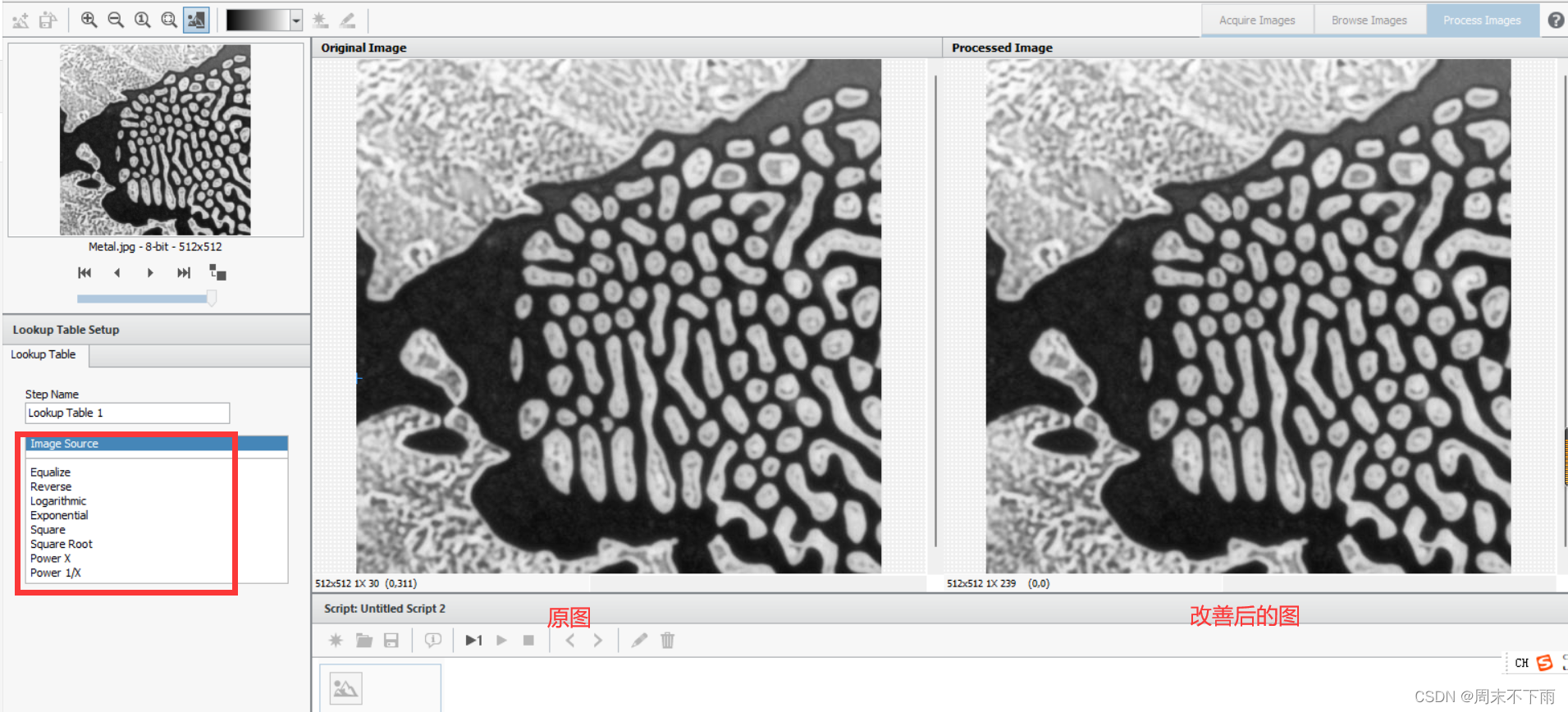Click the zoom 1:1 magnifier icon
Viewport: 1568px width, 712px height.
click(x=142, y=20)
